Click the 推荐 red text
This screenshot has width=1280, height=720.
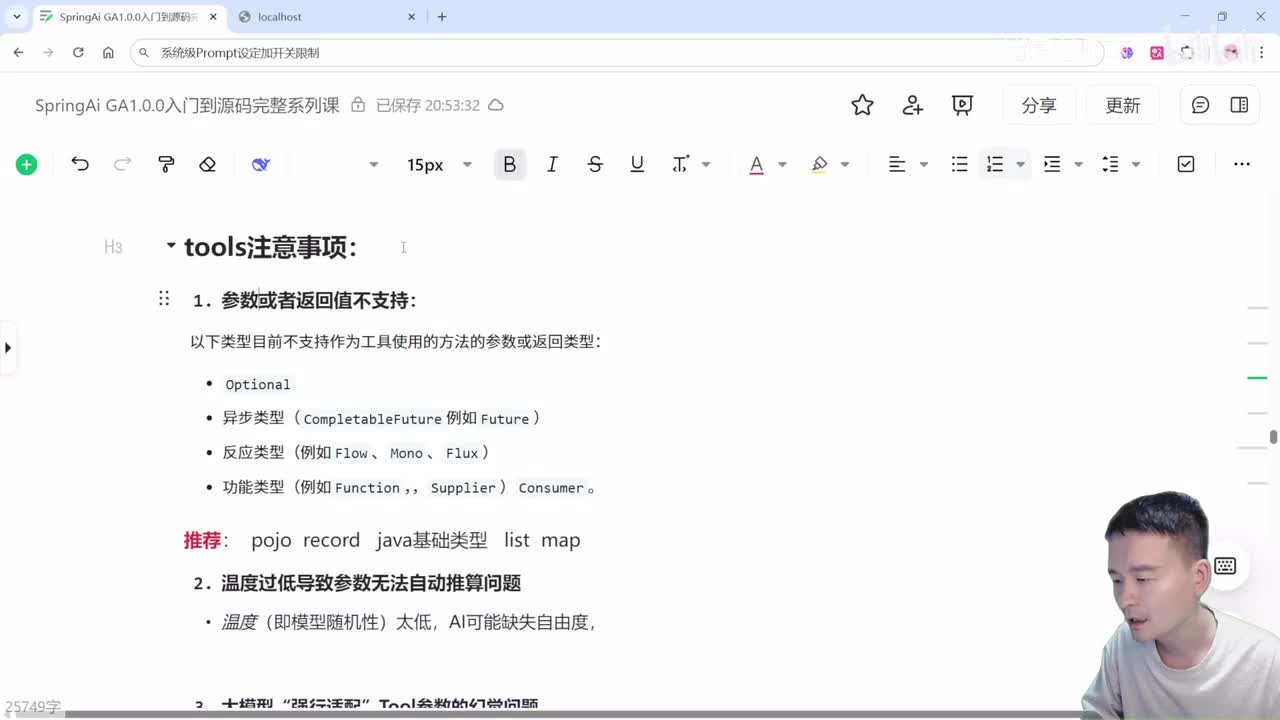tap(202, 540)
